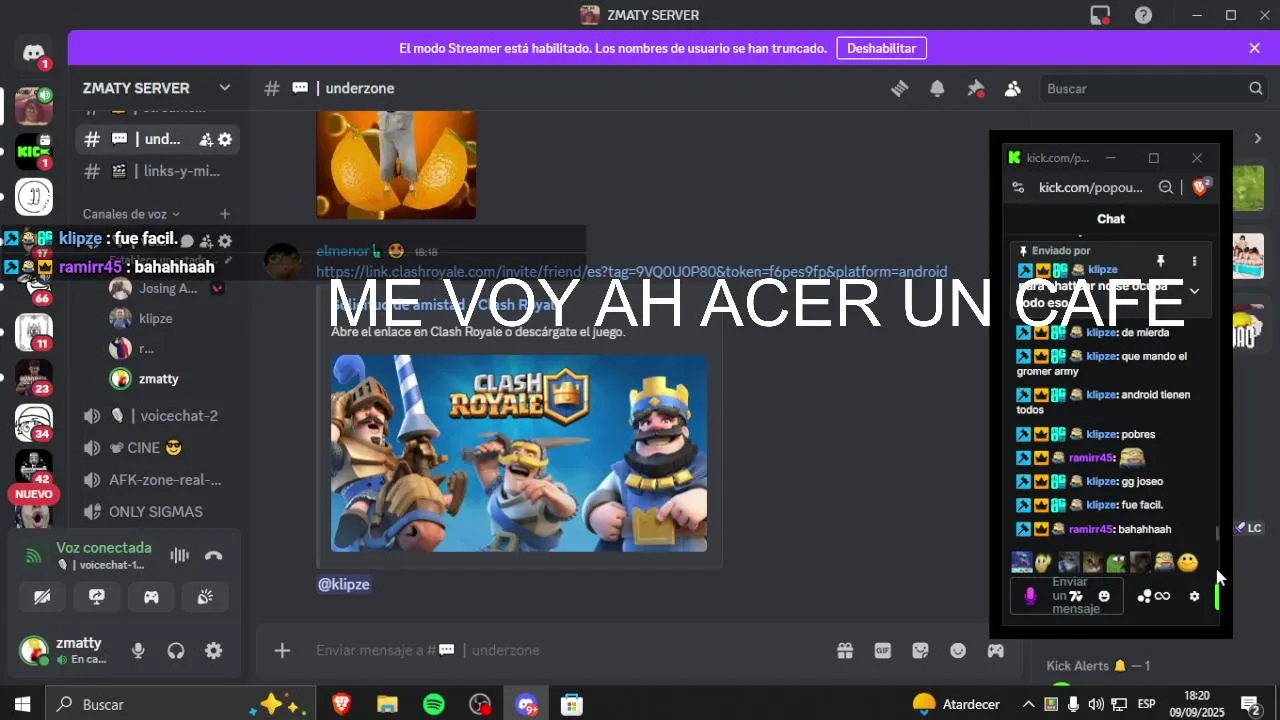Open Discord direct messages home icon

(x=33, y=53)
